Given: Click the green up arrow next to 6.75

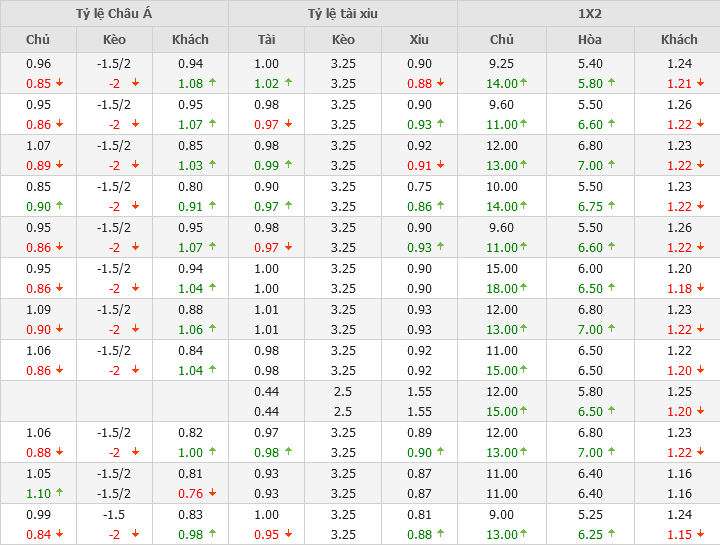Looking at the screenshot, I should (x=611, y=206).
